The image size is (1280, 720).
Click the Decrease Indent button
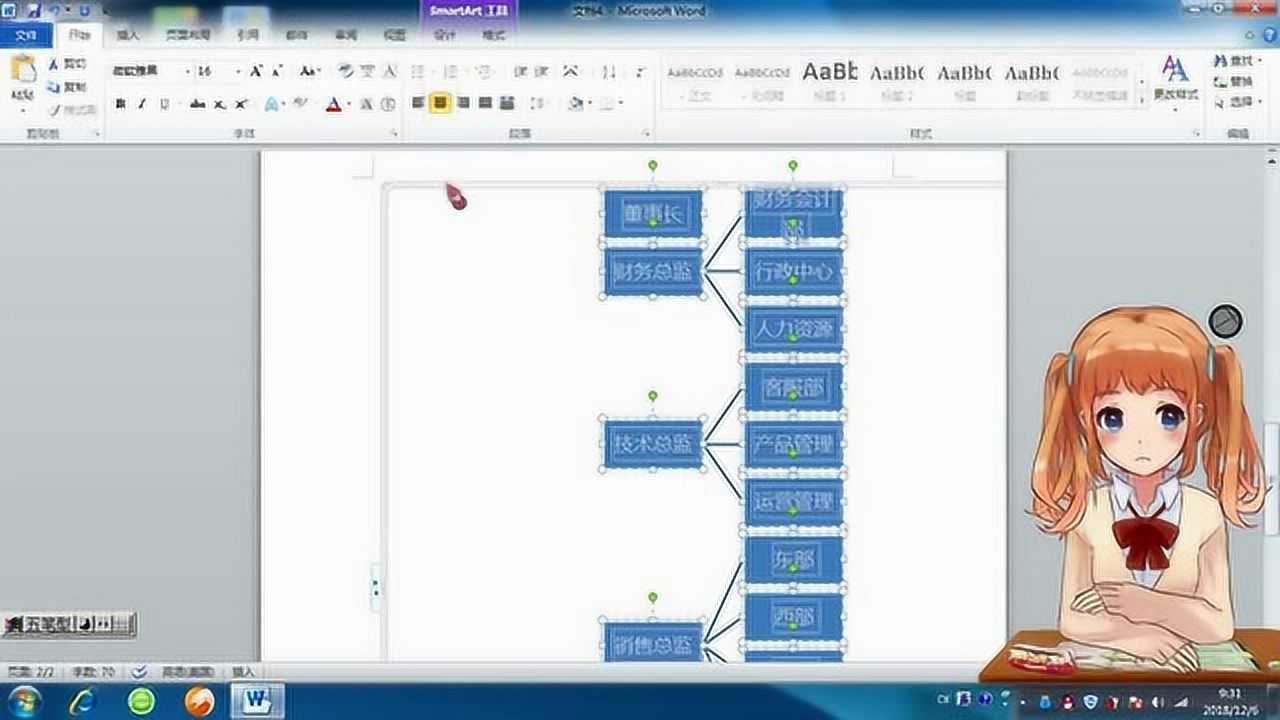tap(520, 71)
